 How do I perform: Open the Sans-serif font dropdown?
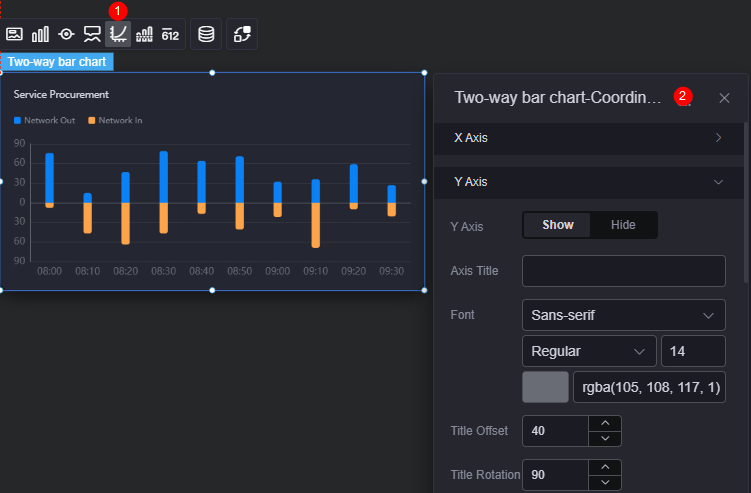pyautogui.click(x=624, y=315)
